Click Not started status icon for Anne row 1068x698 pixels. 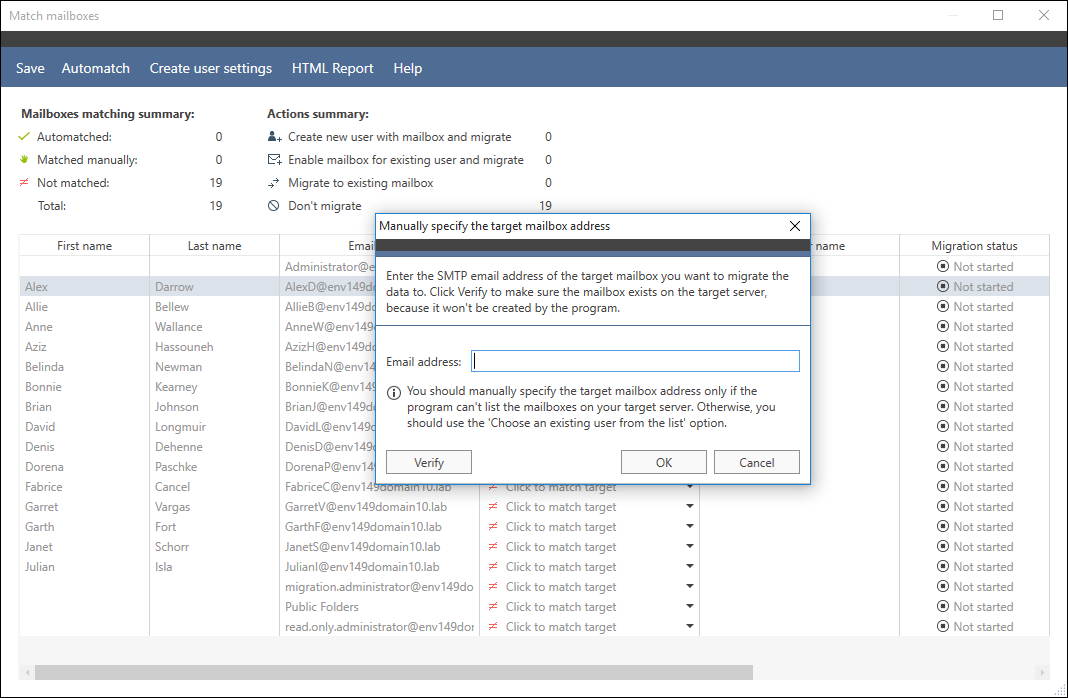(943, 326)
